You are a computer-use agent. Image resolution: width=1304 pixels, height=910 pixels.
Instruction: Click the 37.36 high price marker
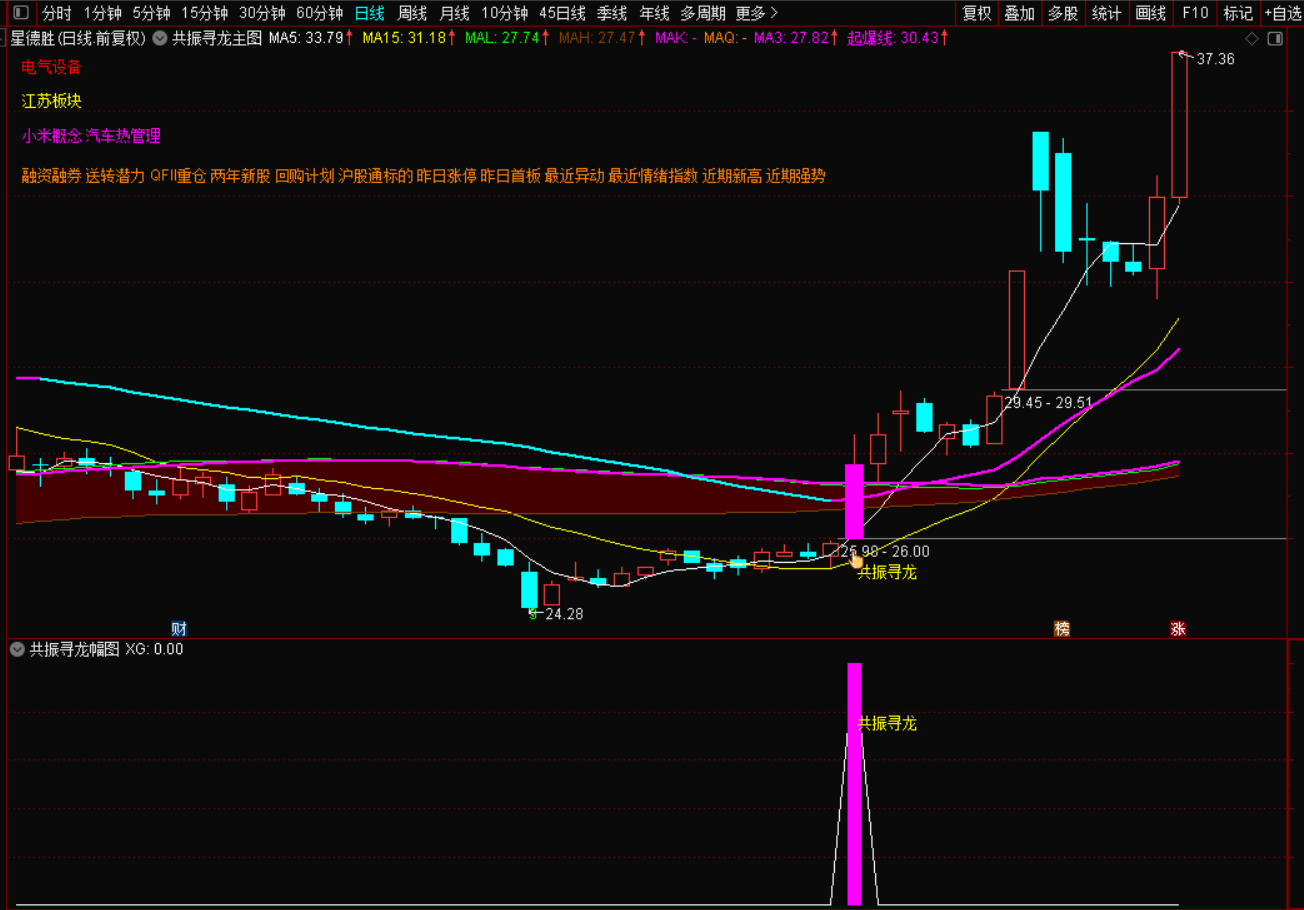tap(1214, 59)
